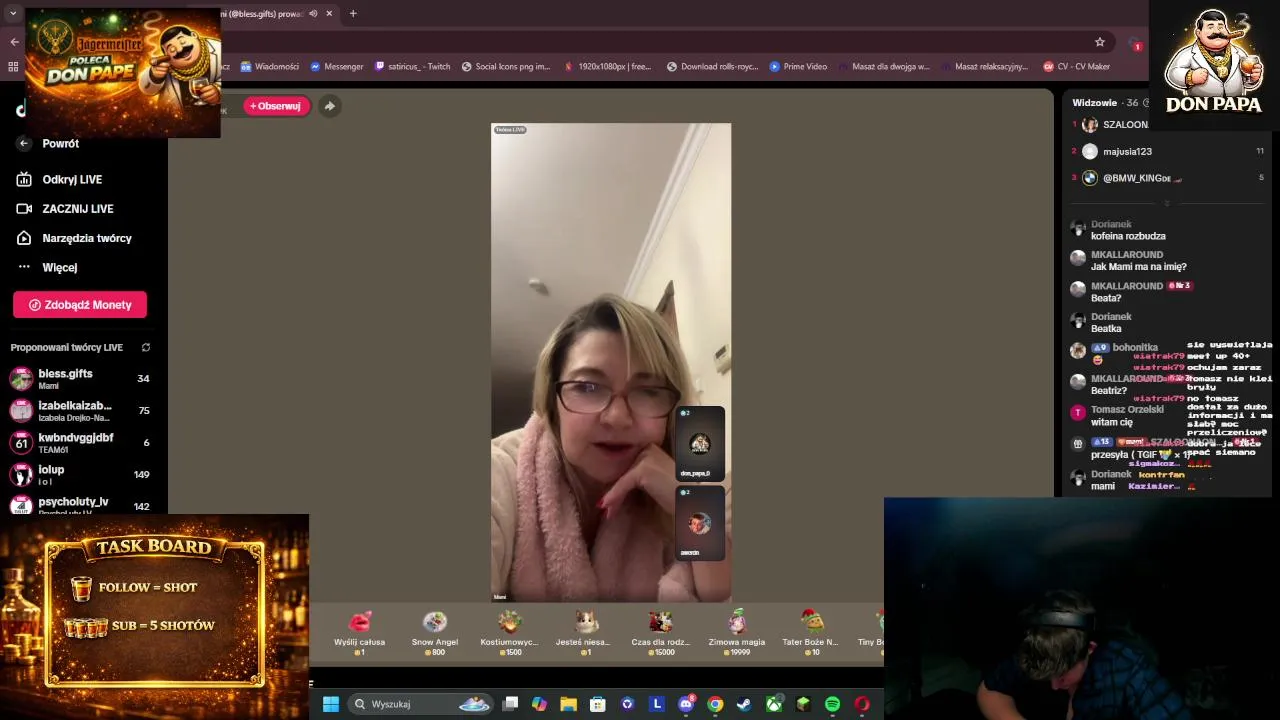The height and width of the screenshot is (720, 1280).
Task: Refresh proposed LIVE creators list
Action: 146,348
